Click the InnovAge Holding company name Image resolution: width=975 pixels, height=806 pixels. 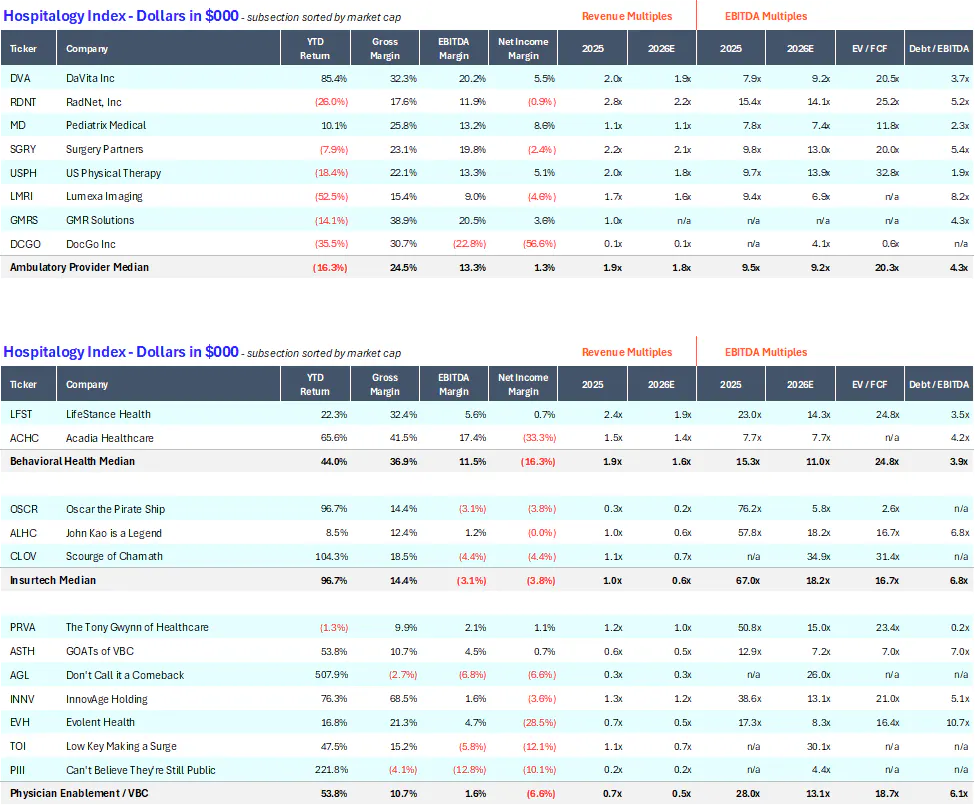(107, 699)
